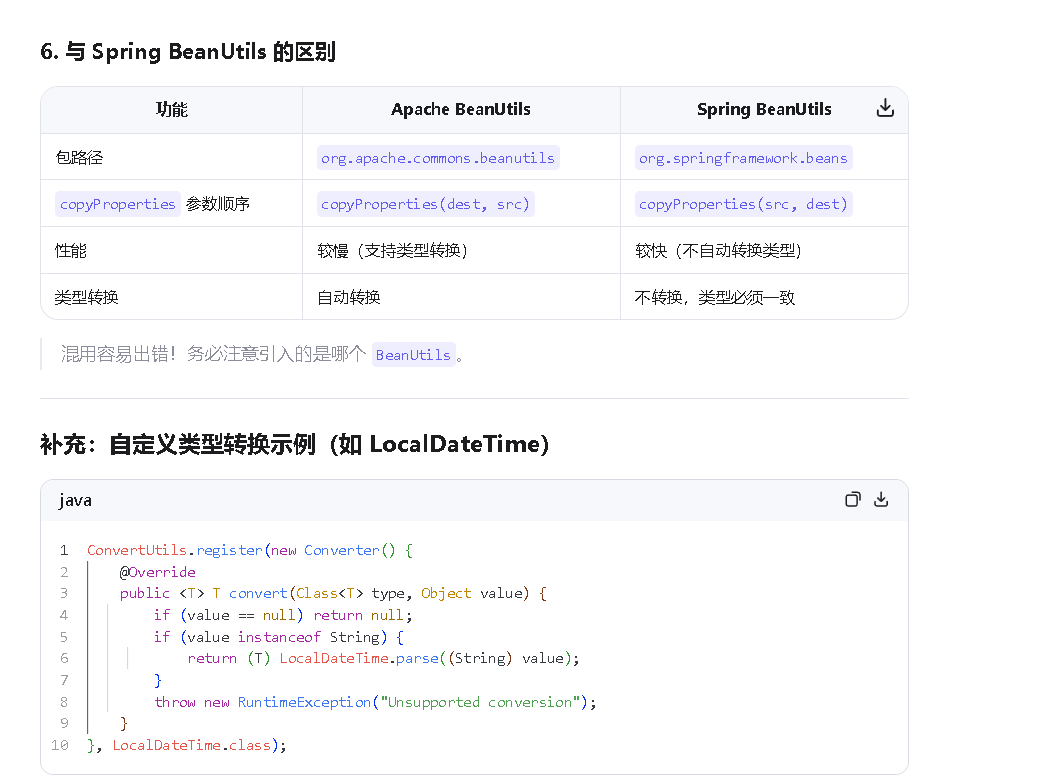Click the 混用容易出错 warning note
This screenshot has height=777, width=1048.
[x=262, y=354]
